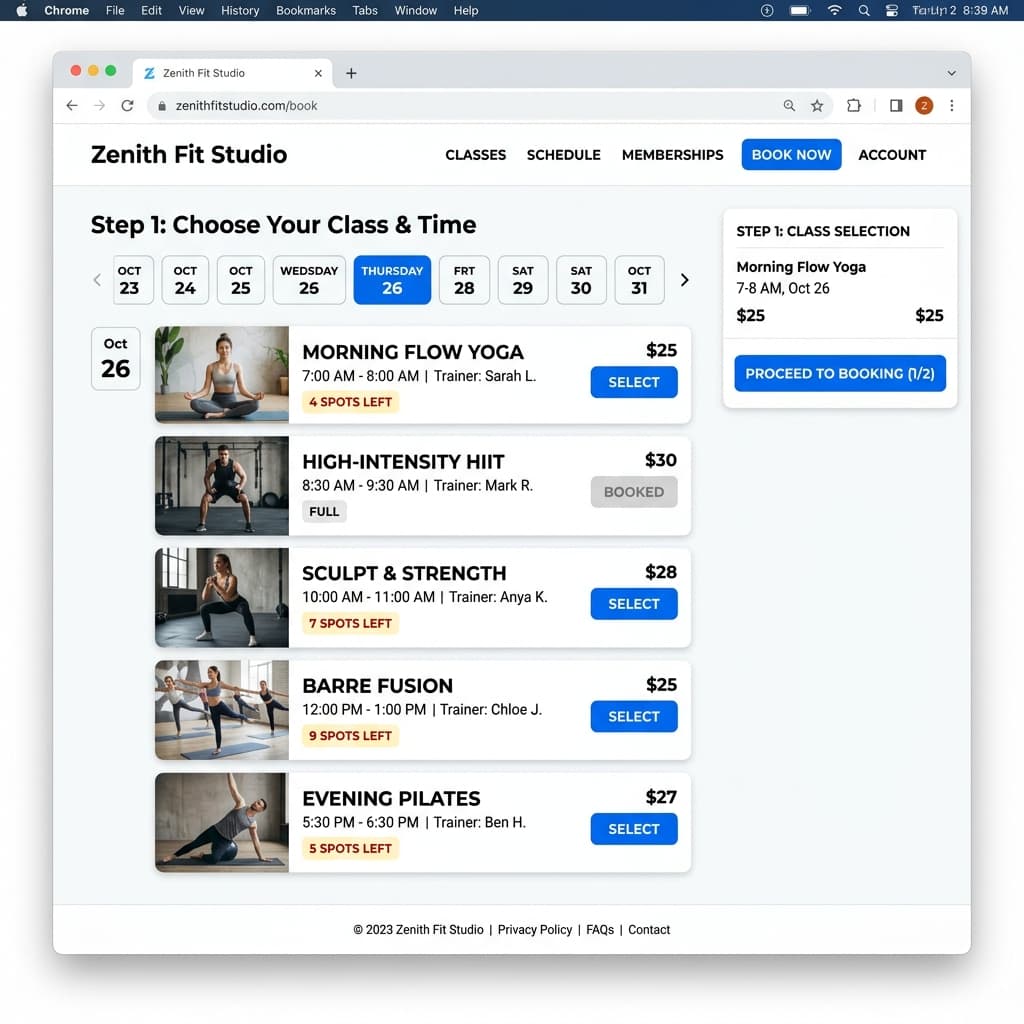Open the browser profile avatar badge

coord(924,105)
